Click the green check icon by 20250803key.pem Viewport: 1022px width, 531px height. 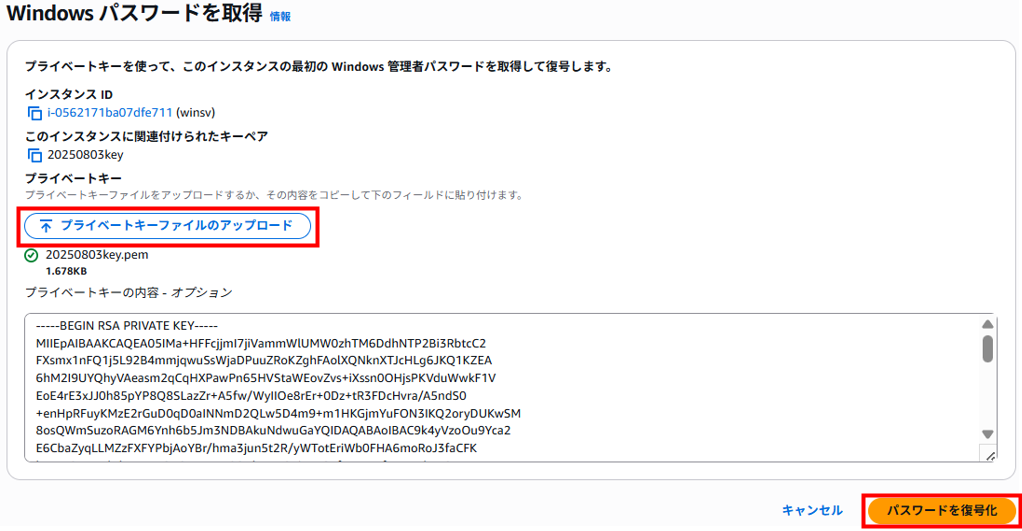click(x=31, y=255)
